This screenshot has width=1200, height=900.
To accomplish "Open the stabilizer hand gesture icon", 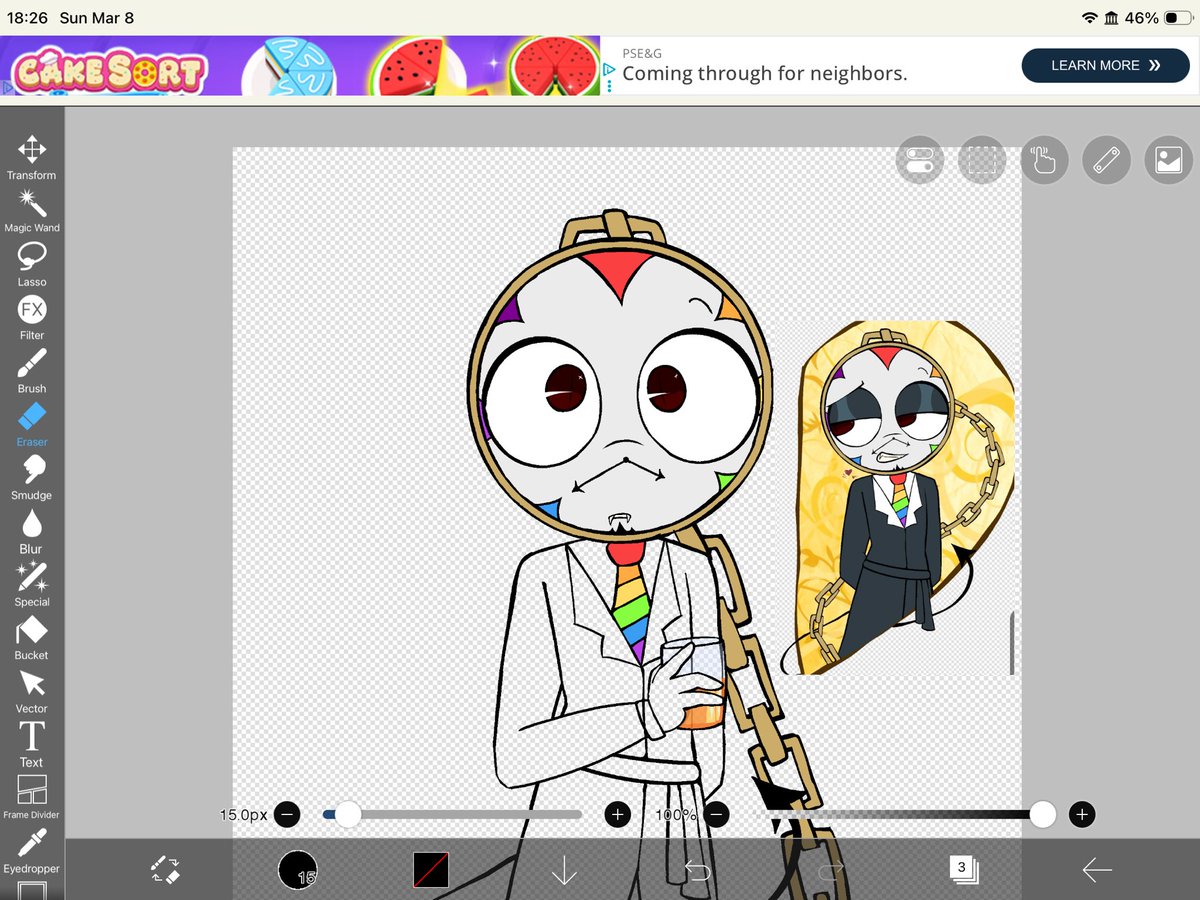I will pos(1044,160).
